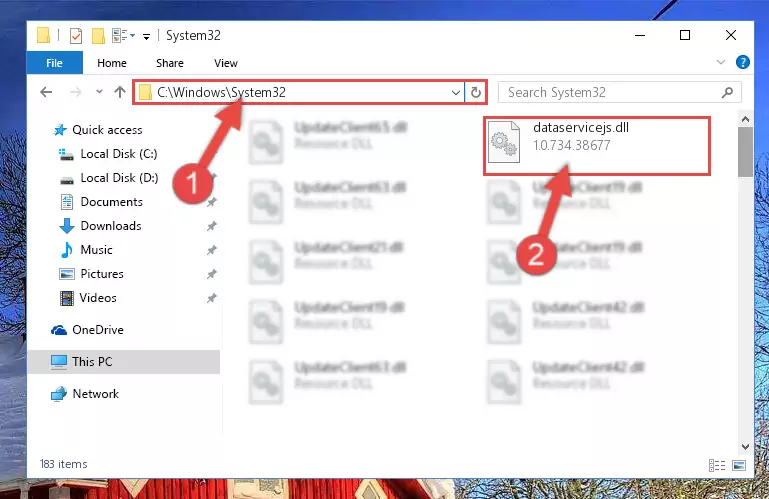Open Pictures folder in the sidebar
769x499 pixels.
tap(91, 274)
